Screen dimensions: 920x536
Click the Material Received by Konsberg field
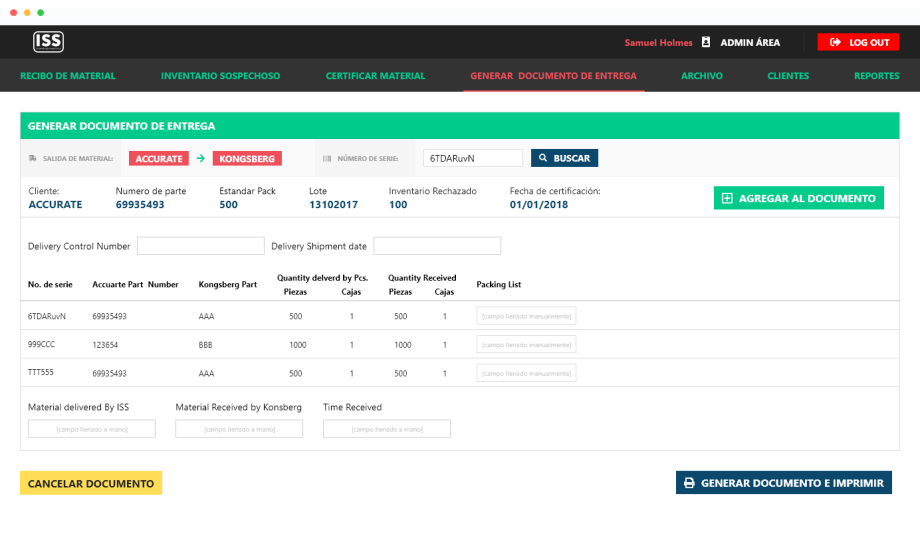pyautogui.click(x=239, y=429)
